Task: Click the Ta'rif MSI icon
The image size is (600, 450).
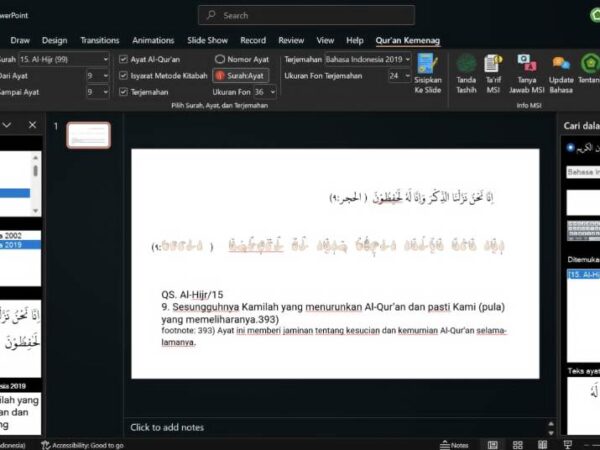Action: [x=494, y=72]
